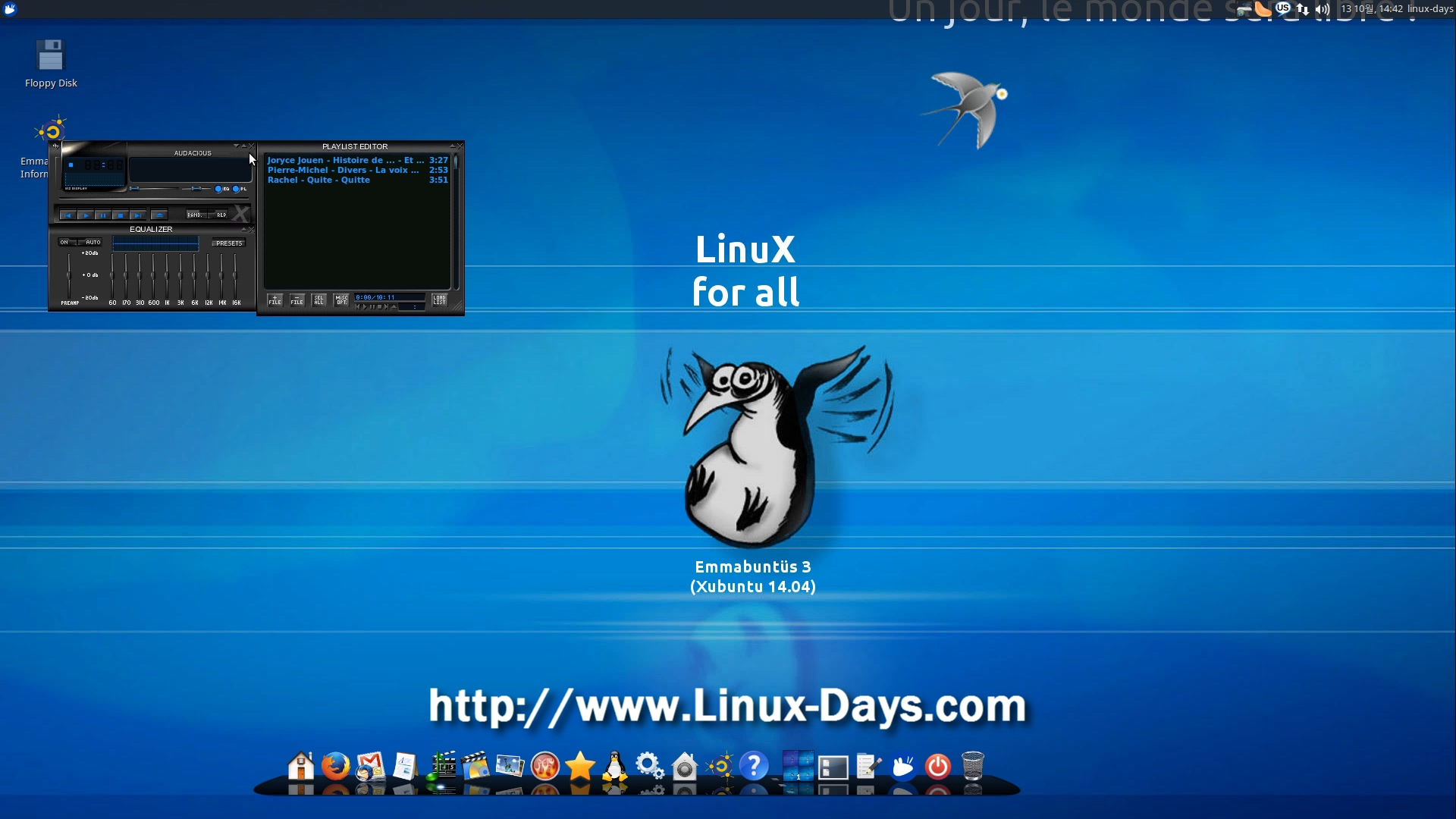1456x819 pixels.
Task: Click the balance slider in Audacious
Action: (x=196, y=188)
